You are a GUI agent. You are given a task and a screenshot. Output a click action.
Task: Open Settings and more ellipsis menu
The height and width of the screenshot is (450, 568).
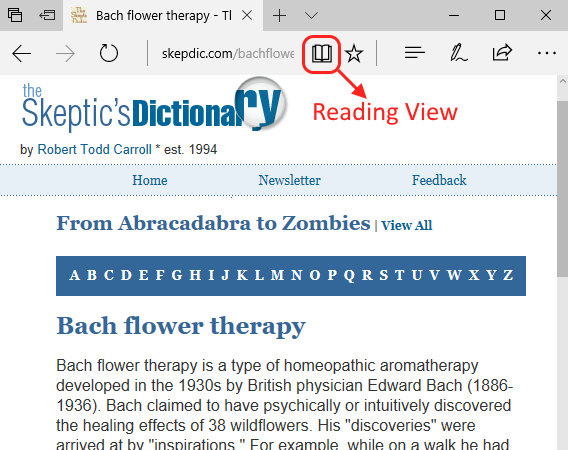click(547, 53)
